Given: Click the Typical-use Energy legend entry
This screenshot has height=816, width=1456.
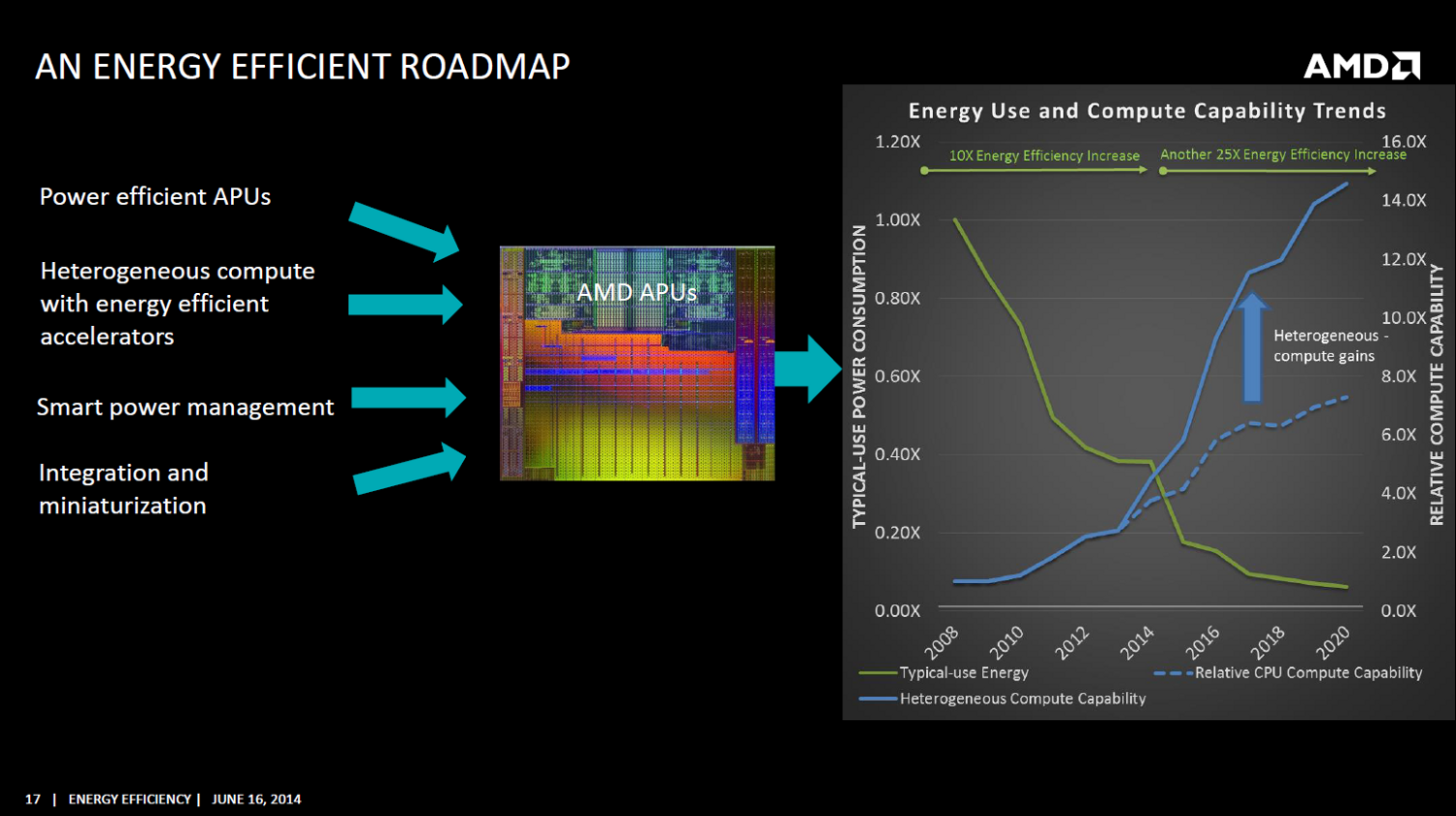Looking at the screenshot, I should click(x=943, y=672).
